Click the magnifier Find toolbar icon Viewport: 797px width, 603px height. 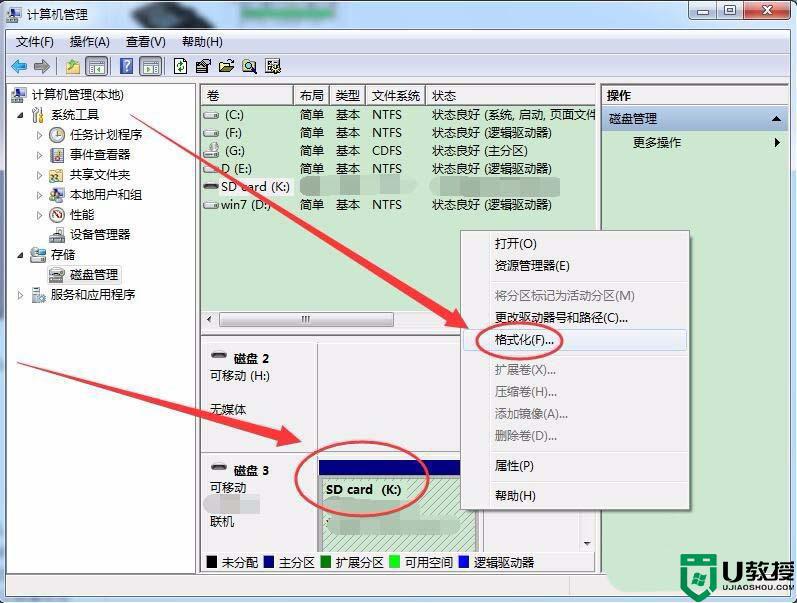(x=249, y=66)
